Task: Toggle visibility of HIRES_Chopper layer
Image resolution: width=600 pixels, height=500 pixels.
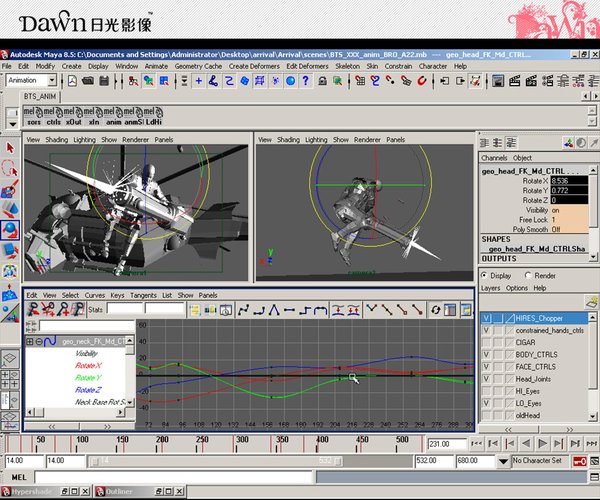Action: 487,317
